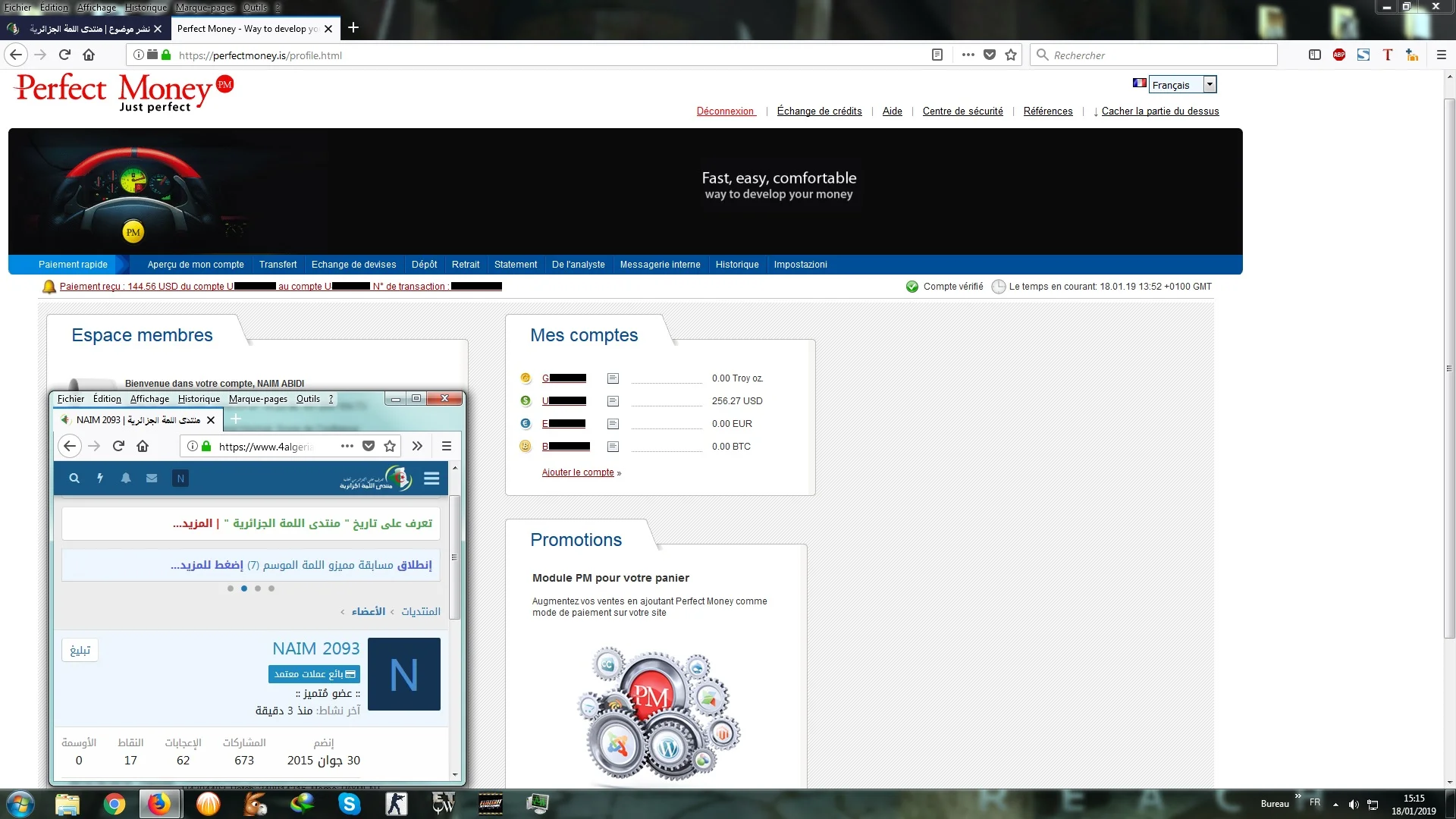The image size is (1456, 819).
Task: Open the forum notifications bell icon
Action: pos(126,479)
